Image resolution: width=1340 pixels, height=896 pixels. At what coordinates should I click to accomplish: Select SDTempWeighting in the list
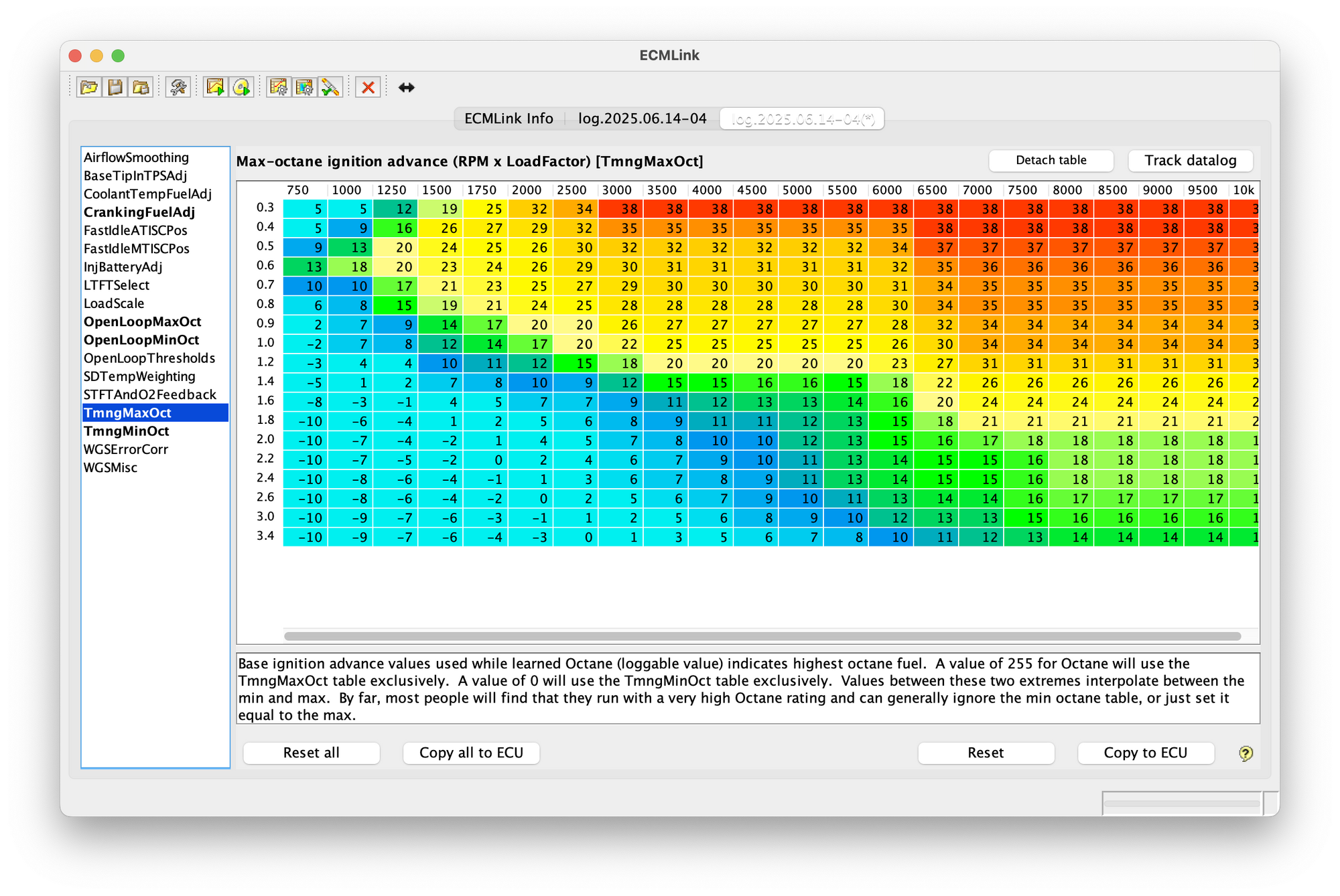click(x=155, y=376)
